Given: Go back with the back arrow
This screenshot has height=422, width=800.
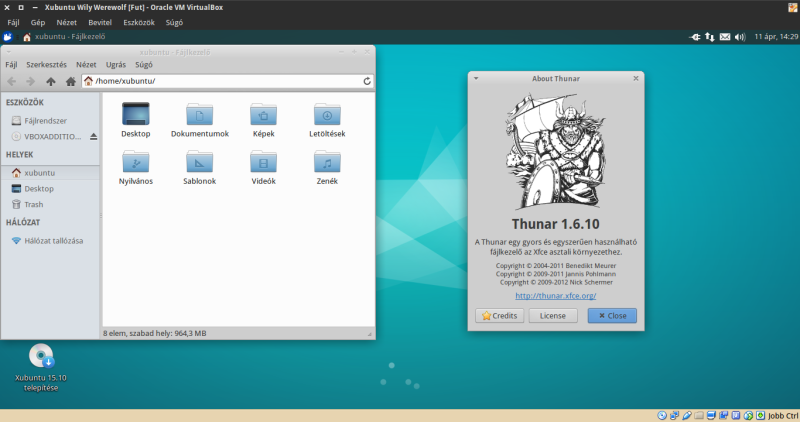Looking at the screenshot, I should 12,81.
